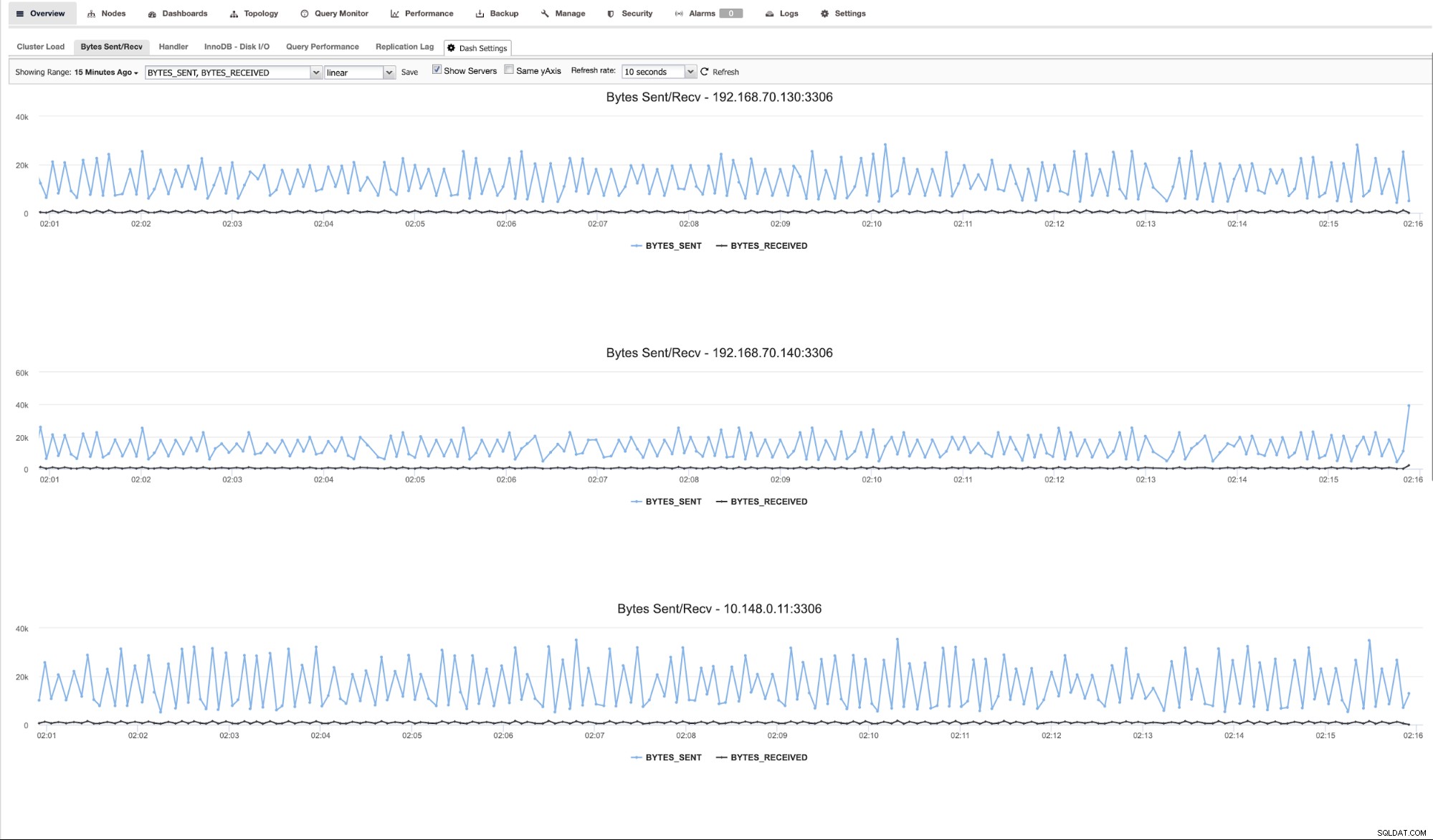Open the linear scale dropdown
This screenshot has height=840, width=1433.
point(360,72)
